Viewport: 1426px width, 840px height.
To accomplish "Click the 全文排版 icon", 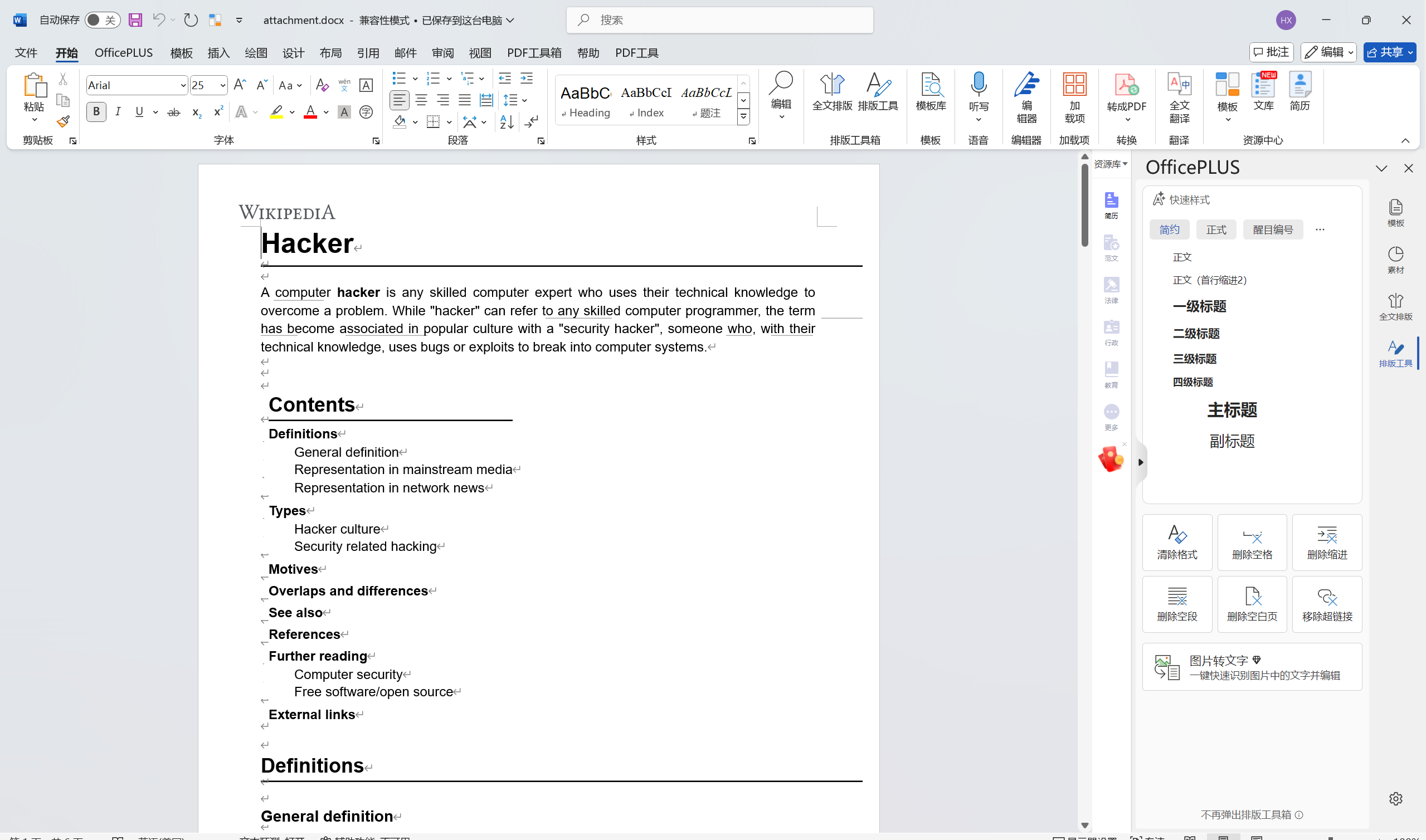I will tap(832, 91).
